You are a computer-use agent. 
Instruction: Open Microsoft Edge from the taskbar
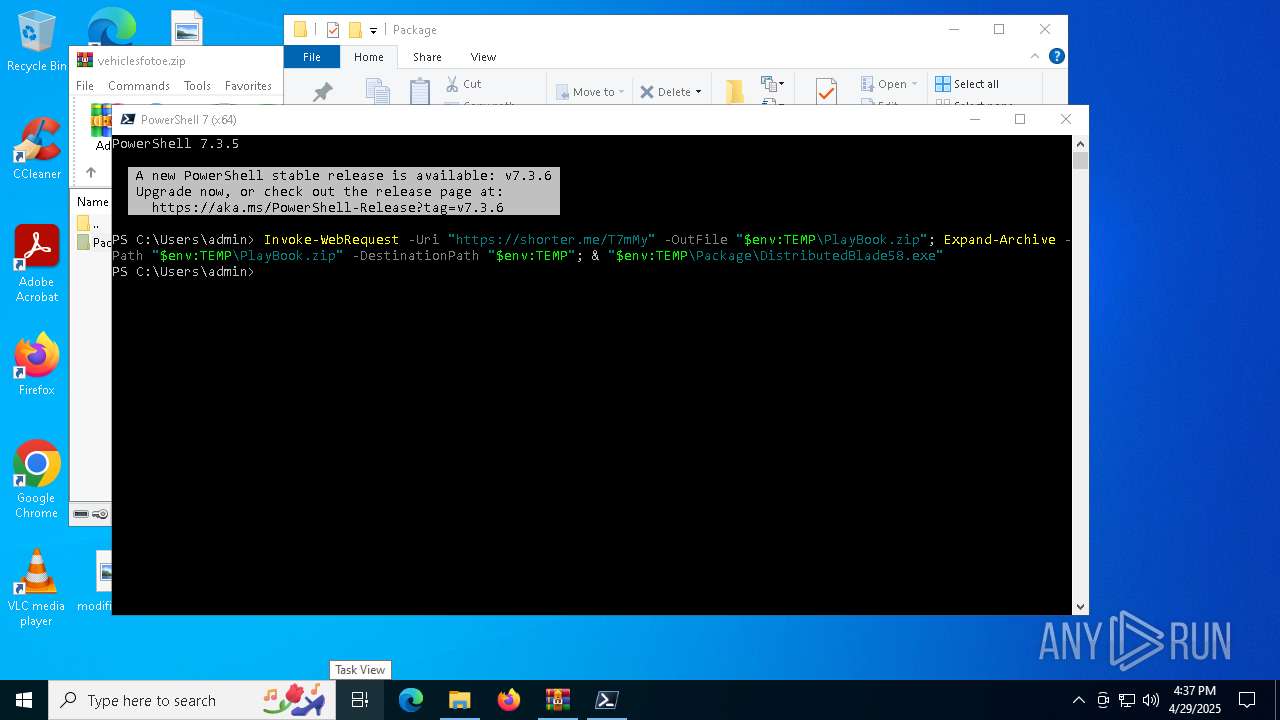tap(411, 700)
